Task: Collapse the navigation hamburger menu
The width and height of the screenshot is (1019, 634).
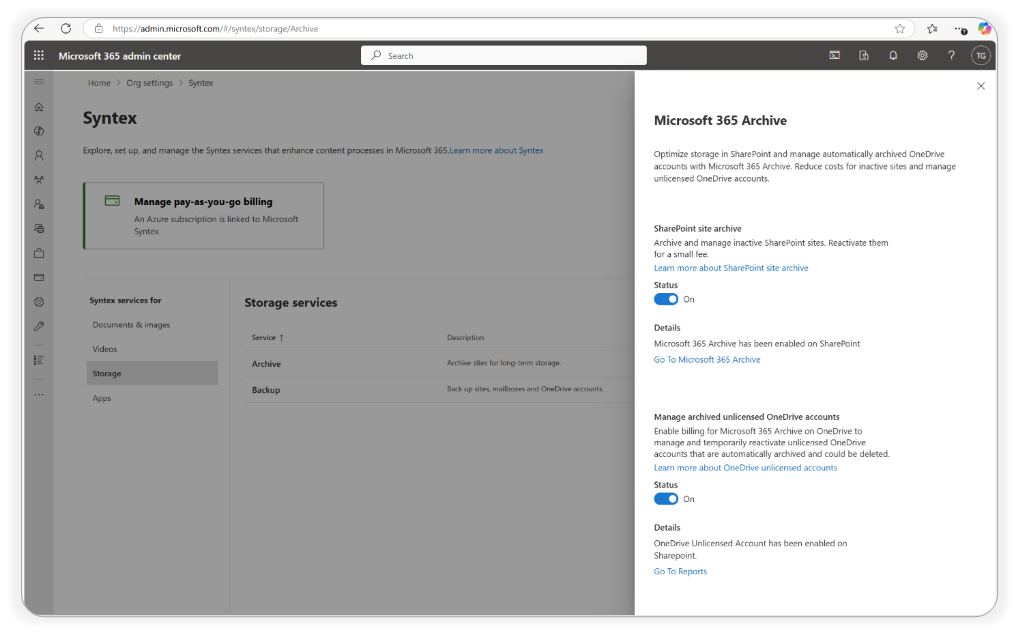Action: click(39, 82)
